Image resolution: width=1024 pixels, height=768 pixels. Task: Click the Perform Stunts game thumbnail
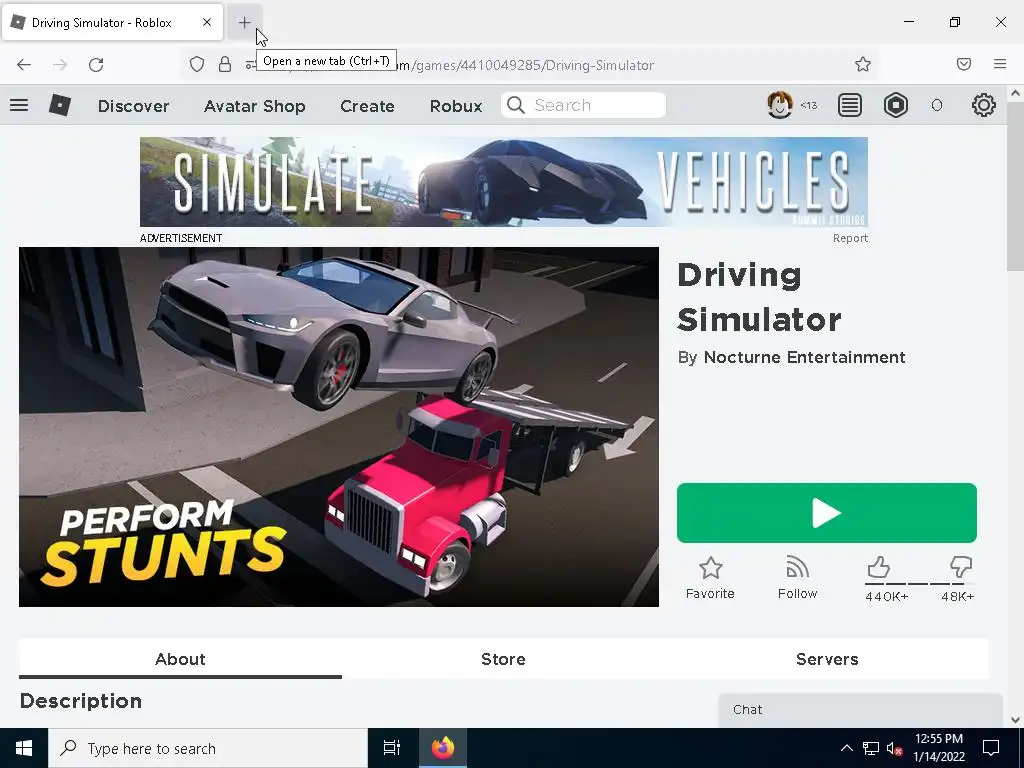(339, 427)
